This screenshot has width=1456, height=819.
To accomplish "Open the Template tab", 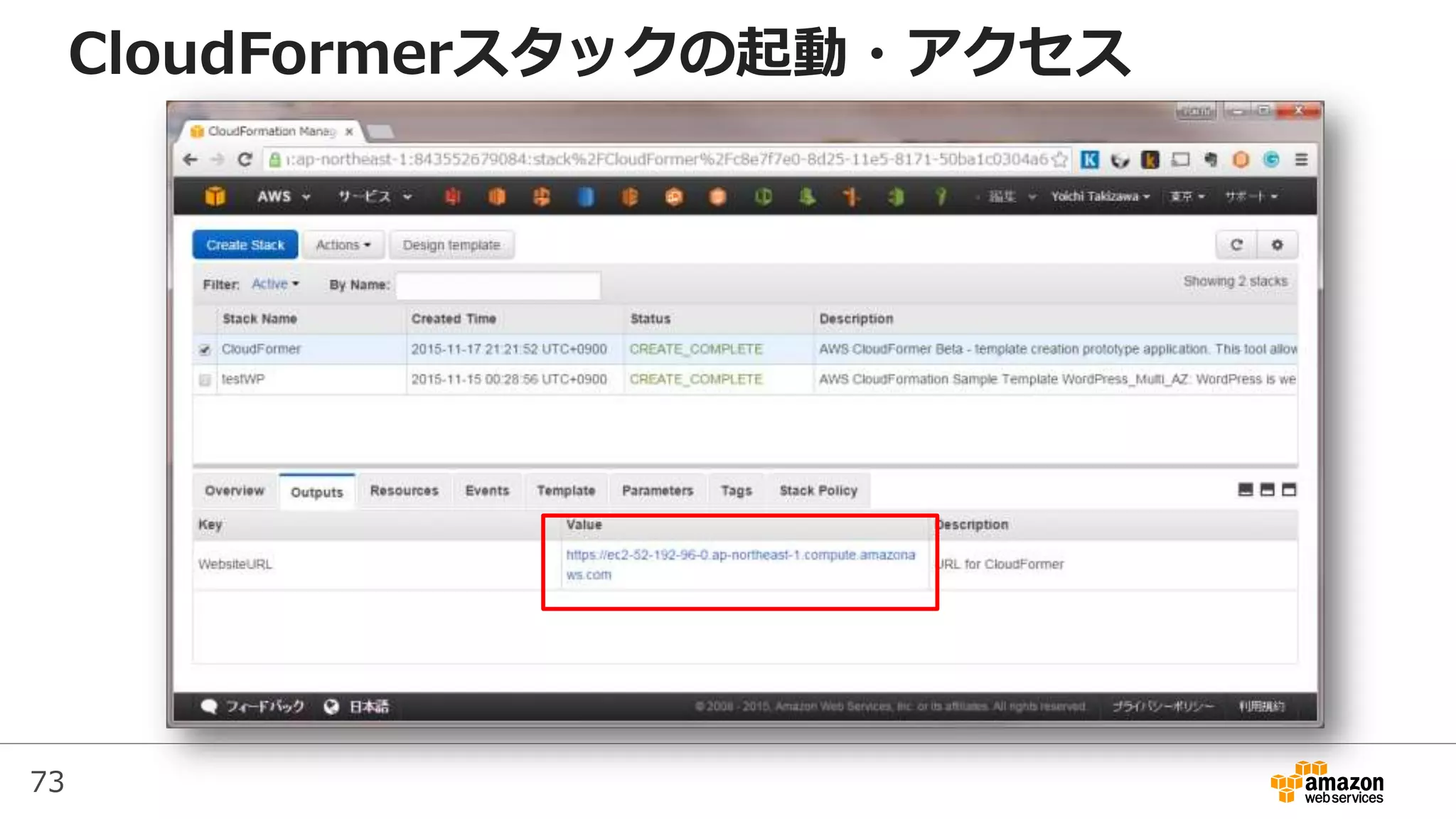I will click(566, 491).
